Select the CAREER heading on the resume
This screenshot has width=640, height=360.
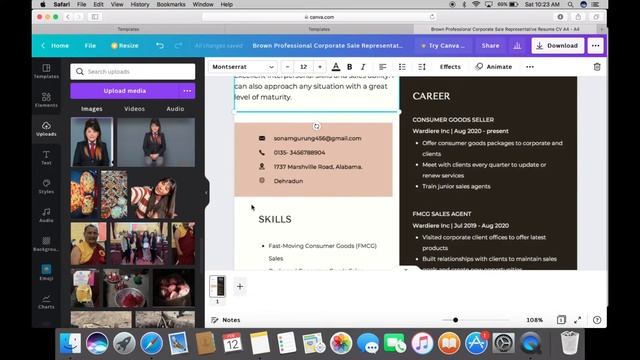(x=431, y=96)
